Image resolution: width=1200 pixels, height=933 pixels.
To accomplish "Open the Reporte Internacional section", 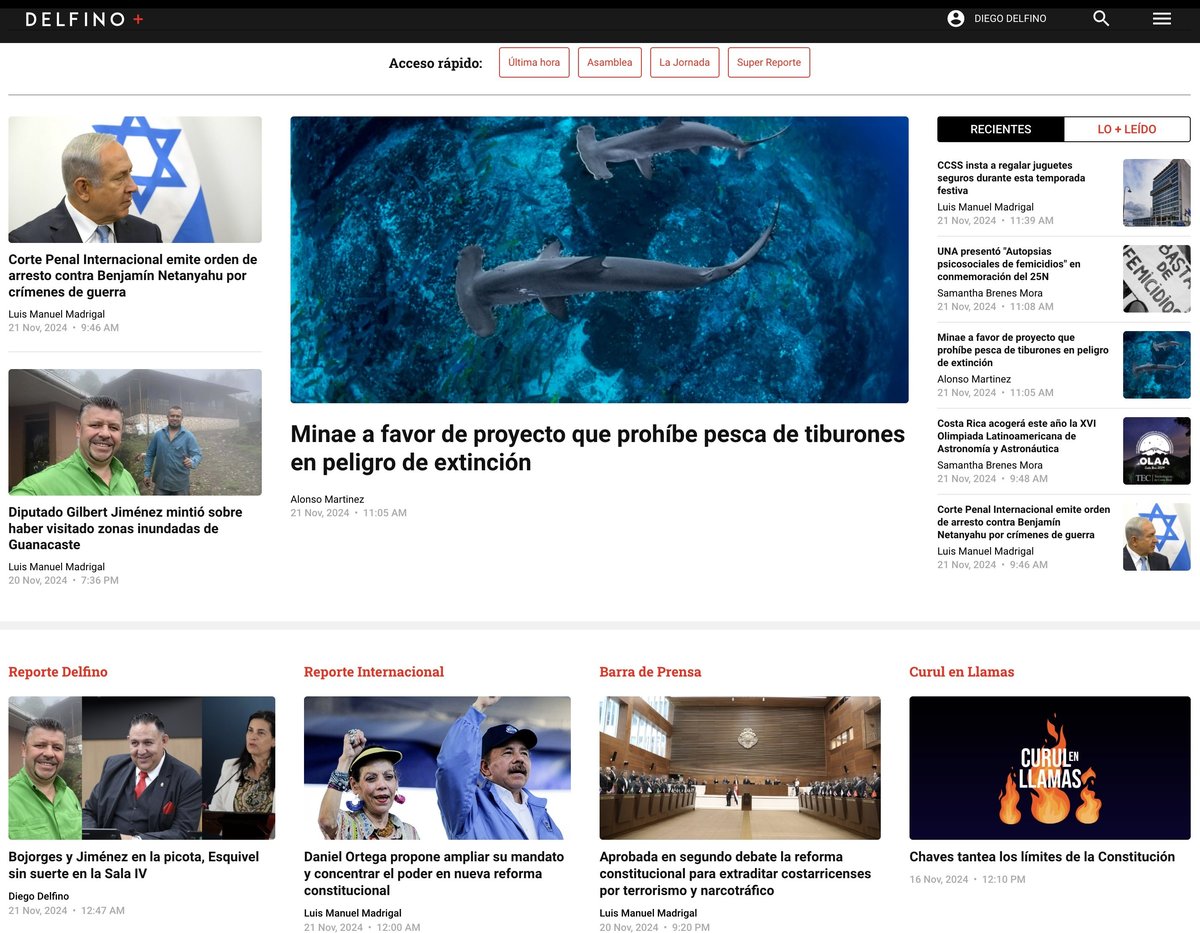I will pyautogui.click(x=374, y=672).
